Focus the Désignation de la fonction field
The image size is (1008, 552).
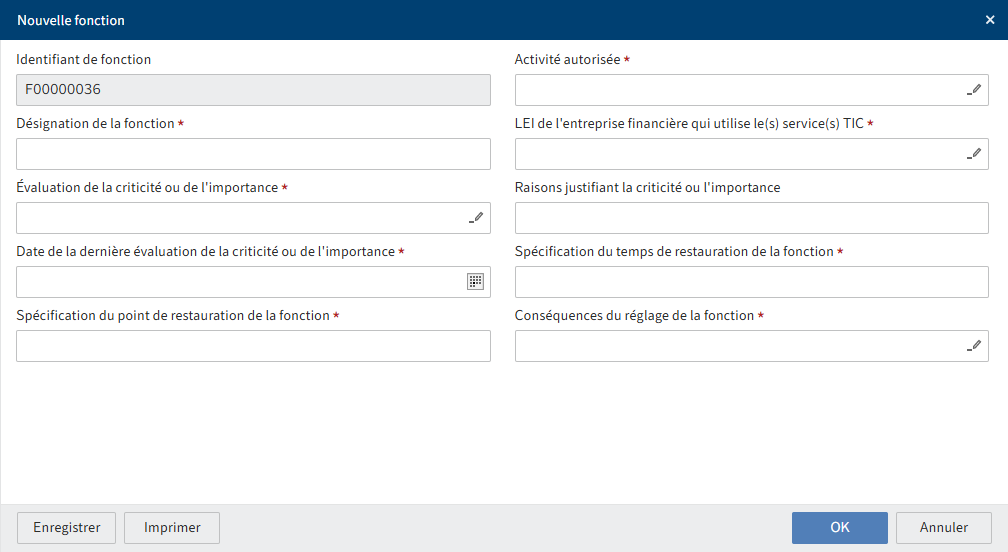click(x=253, y=154)
